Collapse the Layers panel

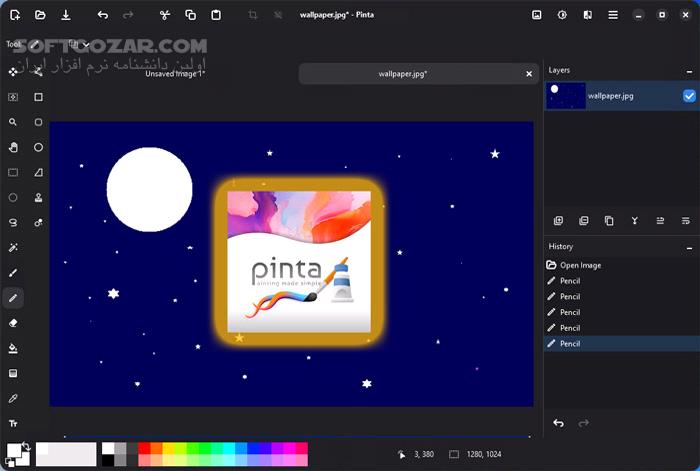[x=689, y=71]
